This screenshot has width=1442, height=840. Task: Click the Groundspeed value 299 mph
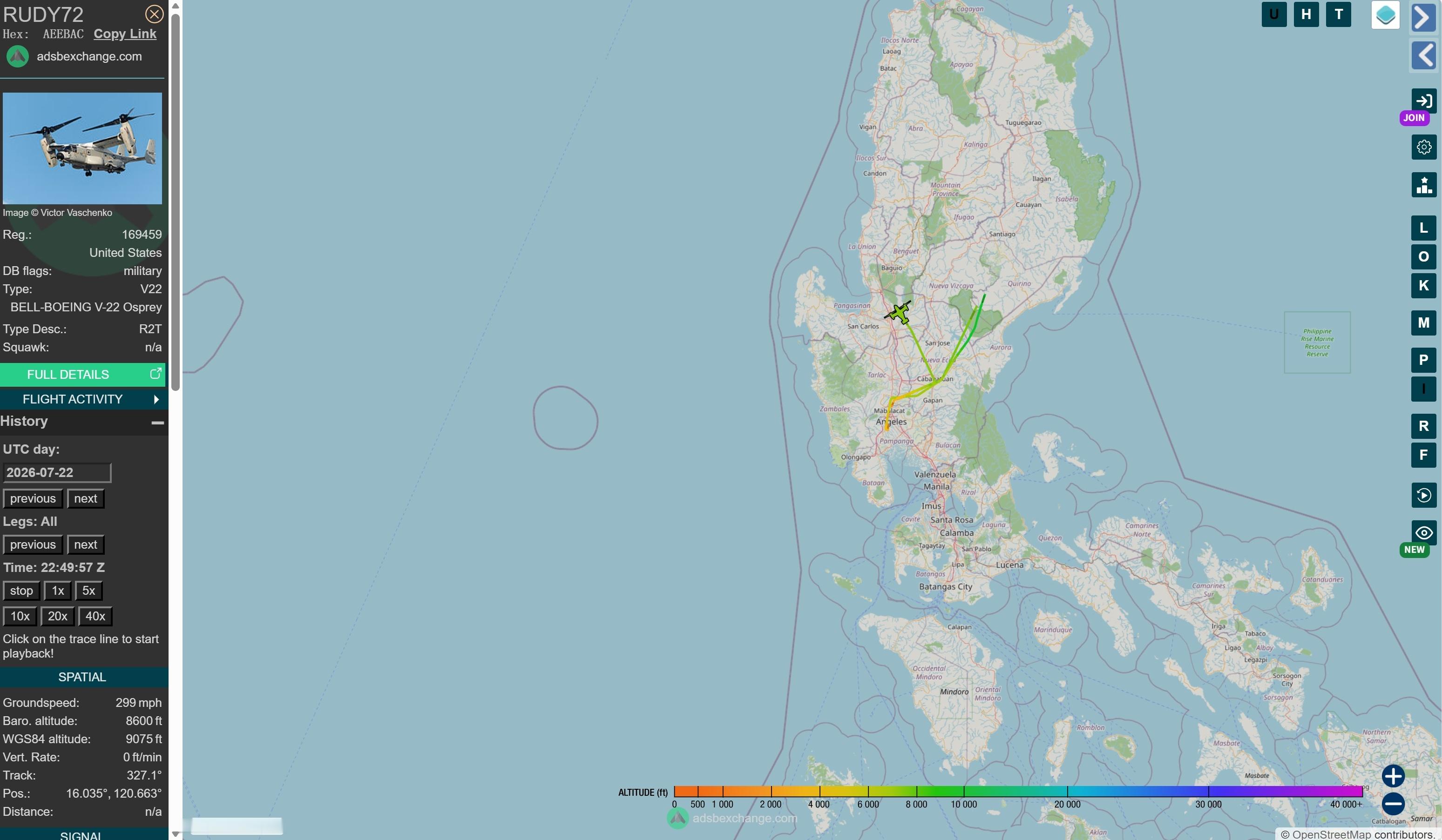138,703
